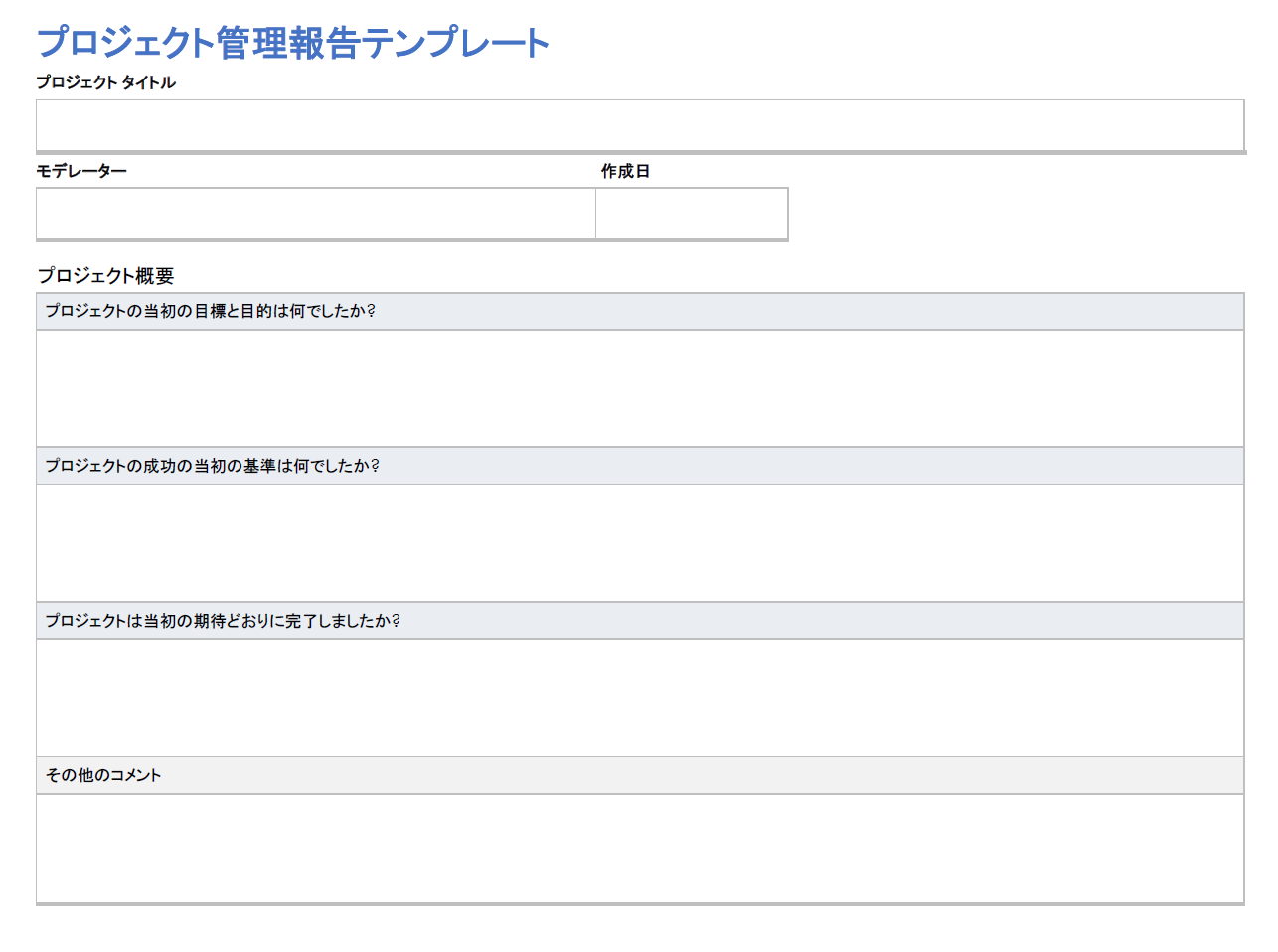Click the answer area under 成功の当初の基準
This screenshot has height=952, width=1278.
(x=640, y=544)
